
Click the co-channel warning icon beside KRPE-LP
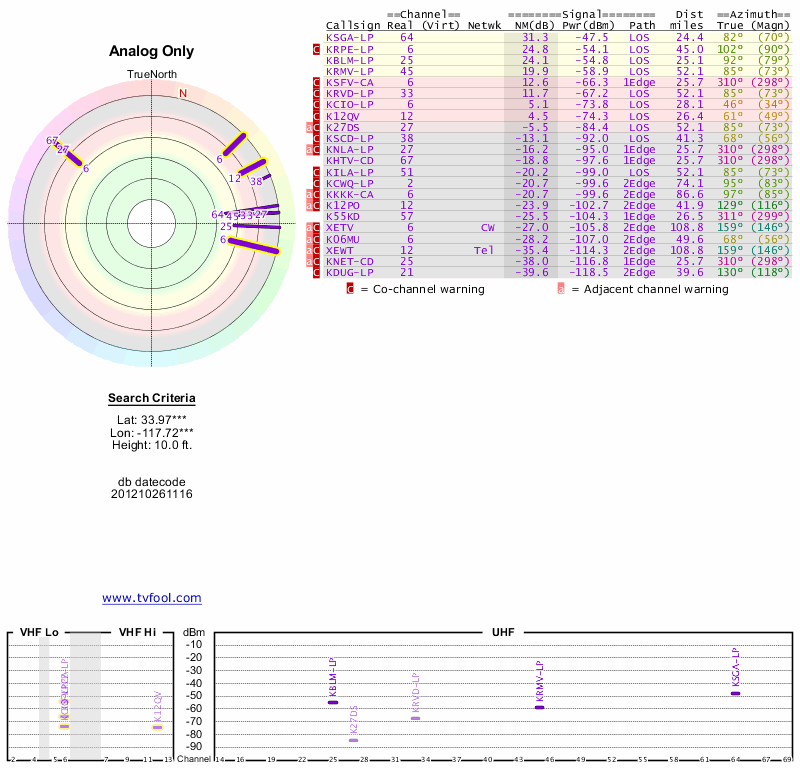317,48
